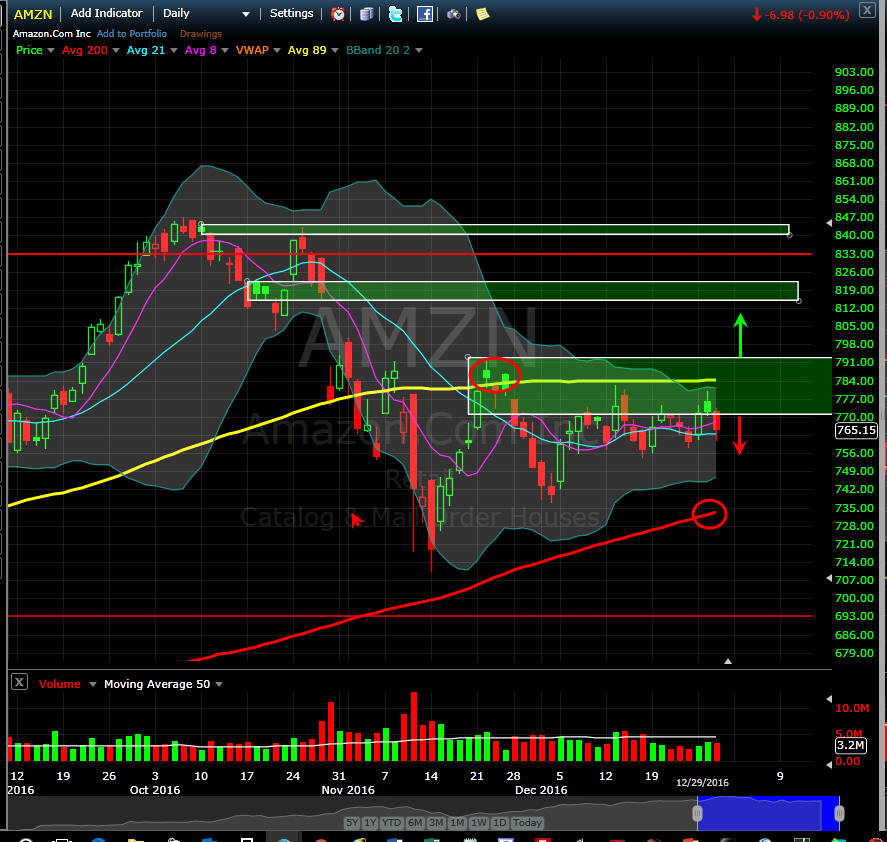Image resolution: width=887 pixels, height=842 pixels.
Task: Open the Moving Average 50 dropdown arrow
Action: click(x=218, y=685)
